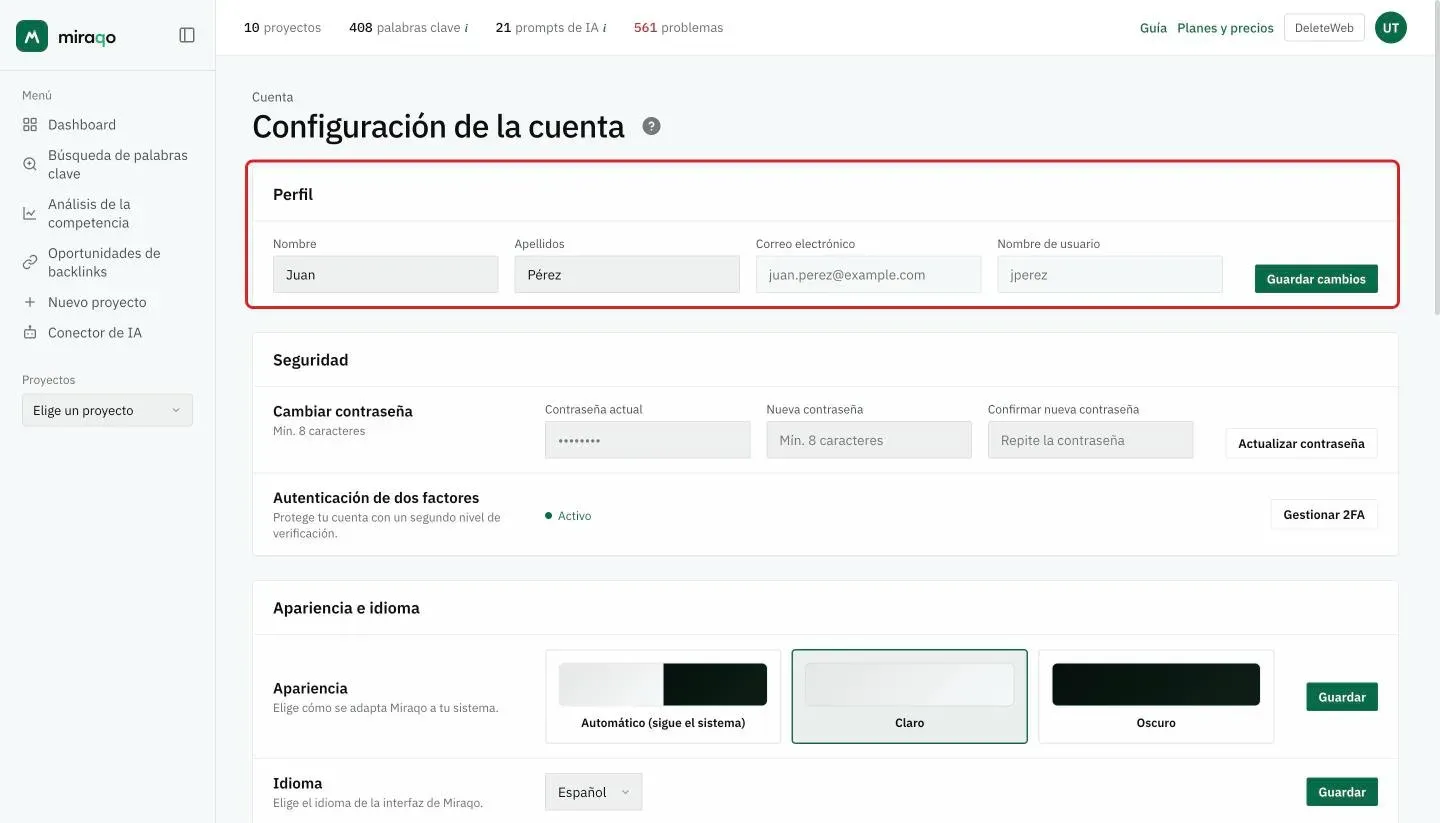This screenshot has height=823, width=1440.
Task: Open the Guía link
Action: [1153, 28]
